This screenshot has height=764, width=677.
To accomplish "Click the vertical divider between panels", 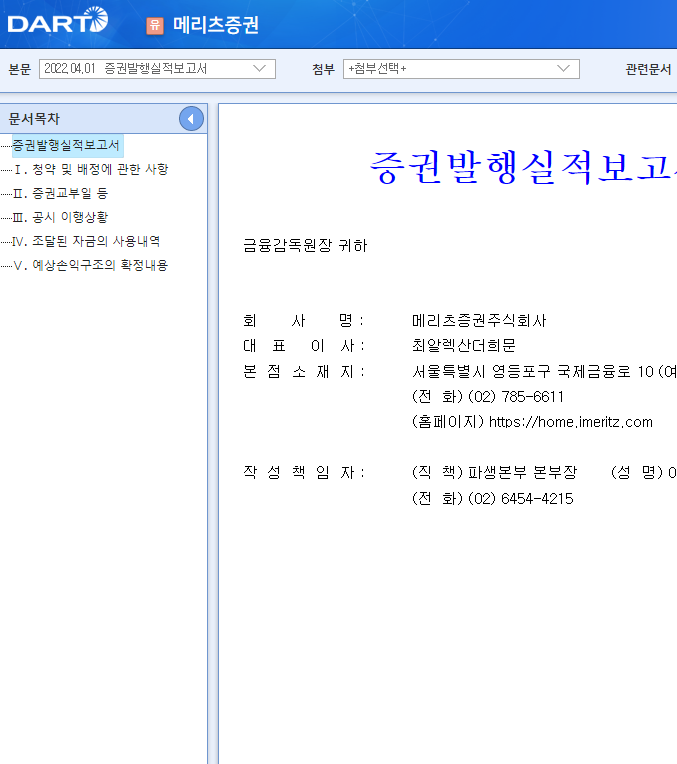I will [213, 434].
